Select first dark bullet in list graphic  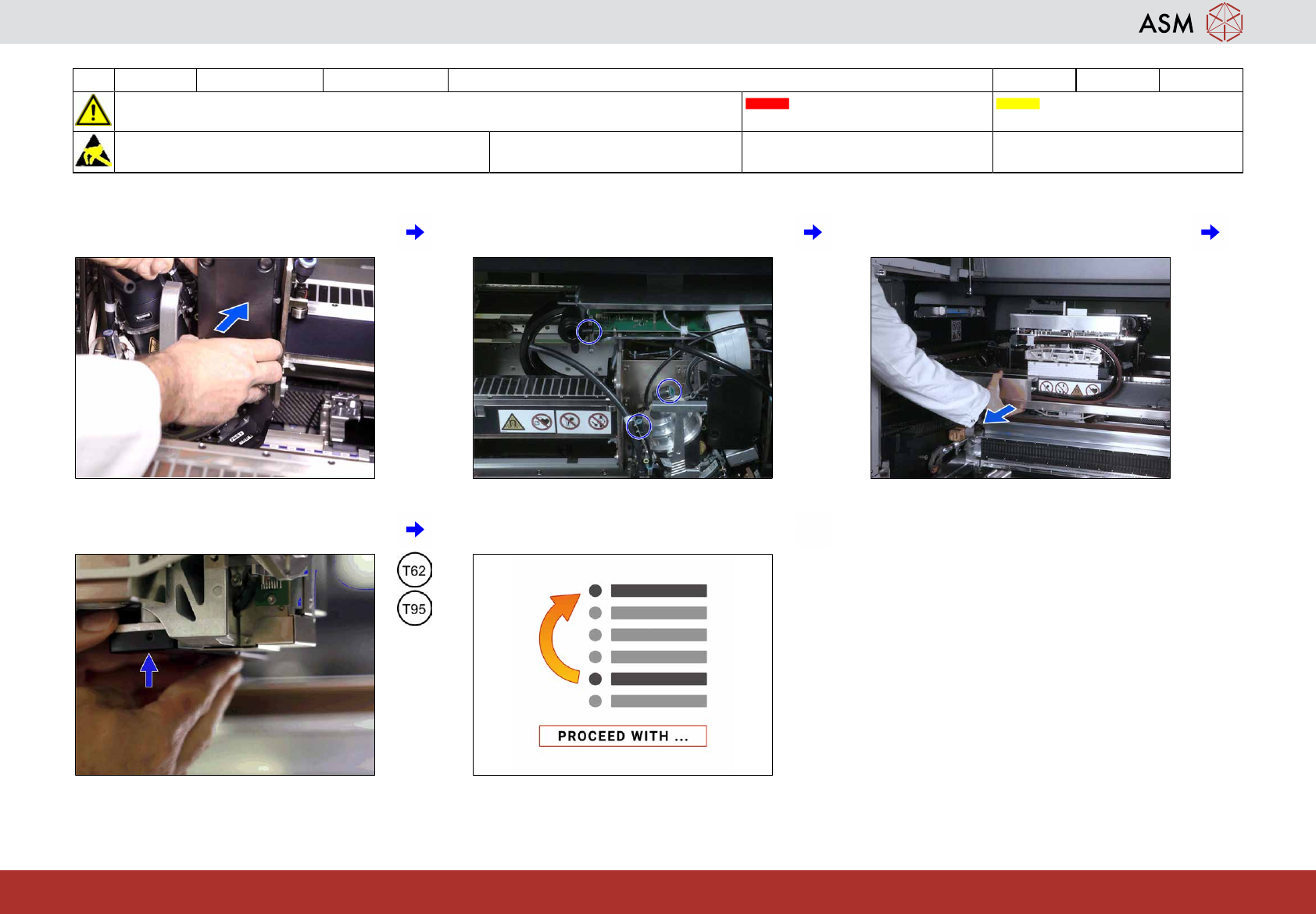pyautogui.click(x=595, y=591)
